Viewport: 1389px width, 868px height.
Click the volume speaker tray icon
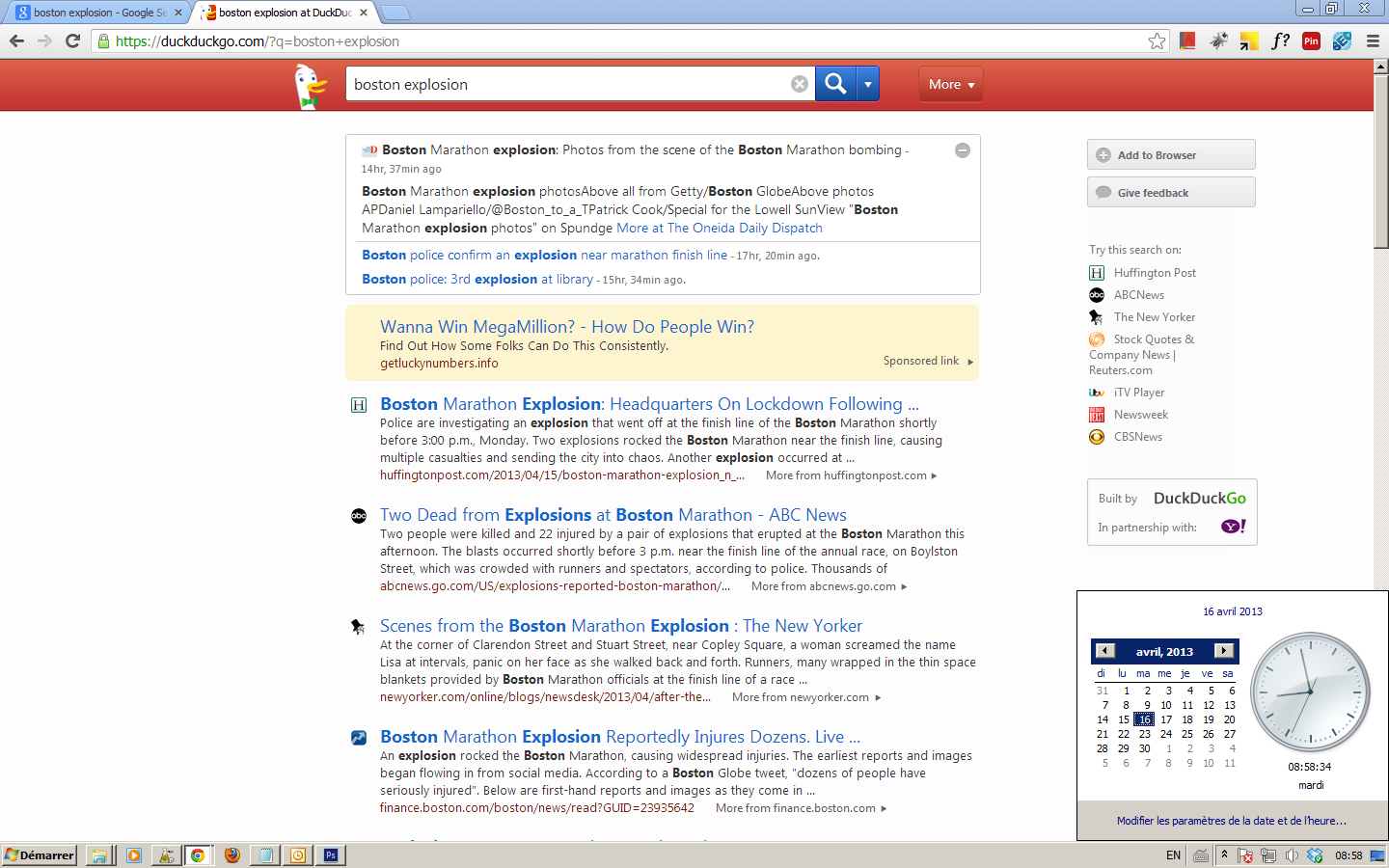click(x=1292, y=855)
